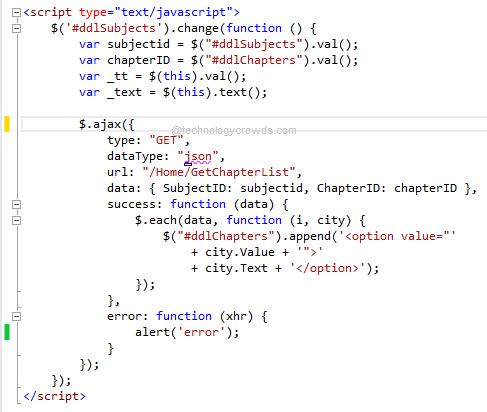Click the 'json' string with squiggle underline

pos(198,156)
